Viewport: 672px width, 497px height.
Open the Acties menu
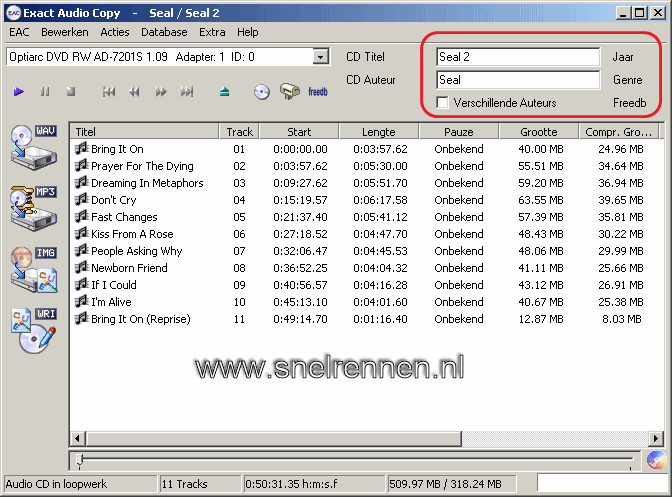point(115,32)
